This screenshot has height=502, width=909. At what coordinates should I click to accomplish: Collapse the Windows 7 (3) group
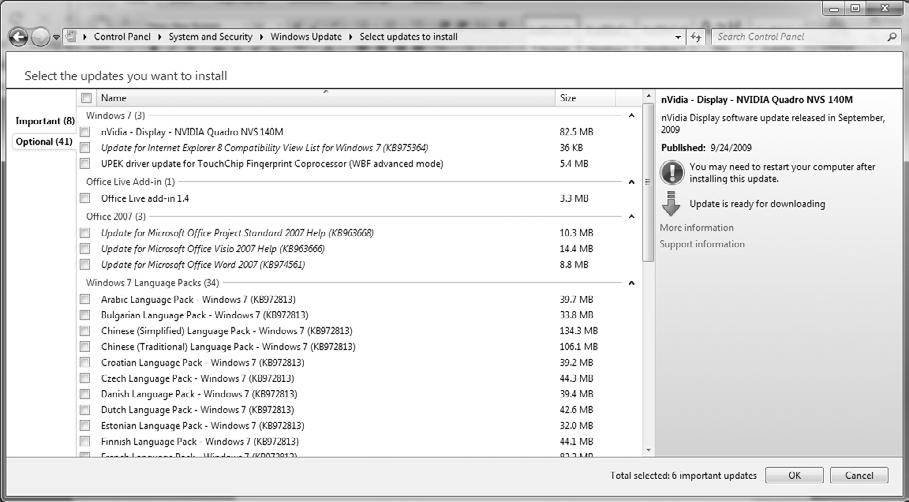pos(631,115)
